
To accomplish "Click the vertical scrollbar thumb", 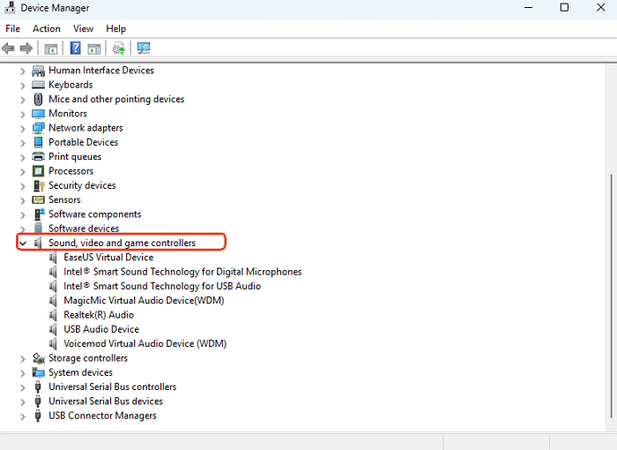I will point(611,296).
